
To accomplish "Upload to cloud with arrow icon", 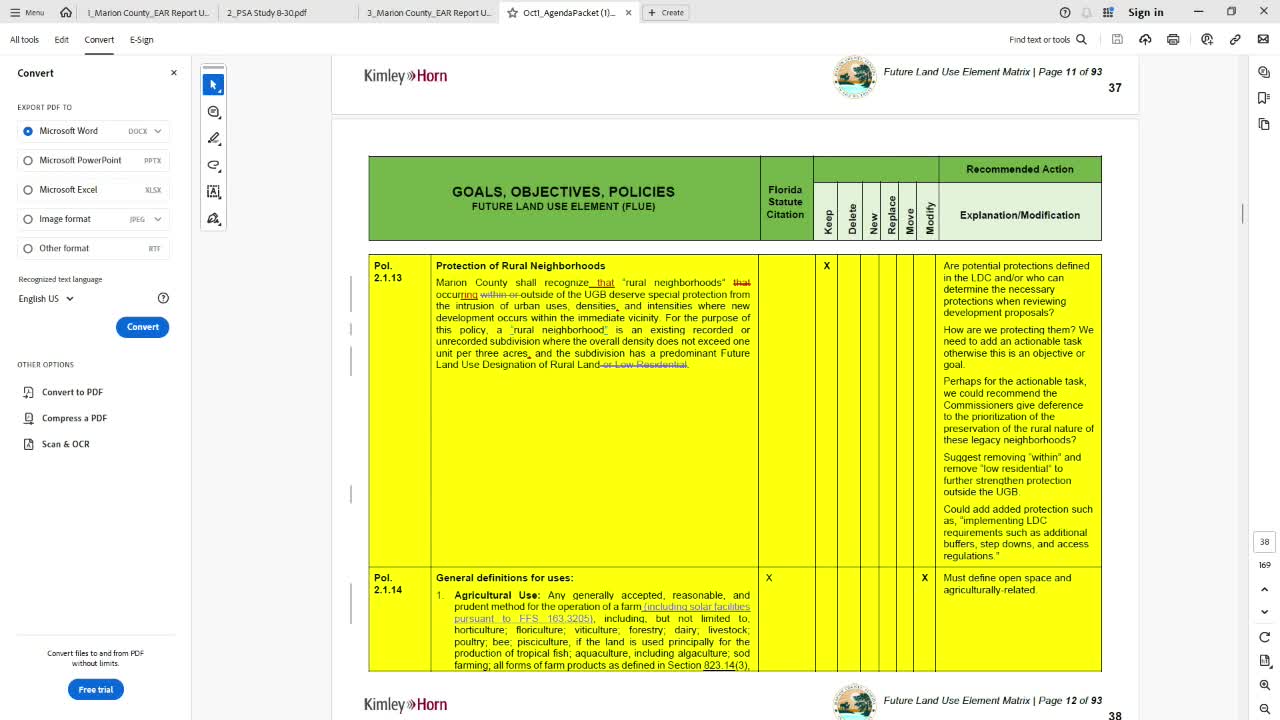I will [x=1145, y=39].
